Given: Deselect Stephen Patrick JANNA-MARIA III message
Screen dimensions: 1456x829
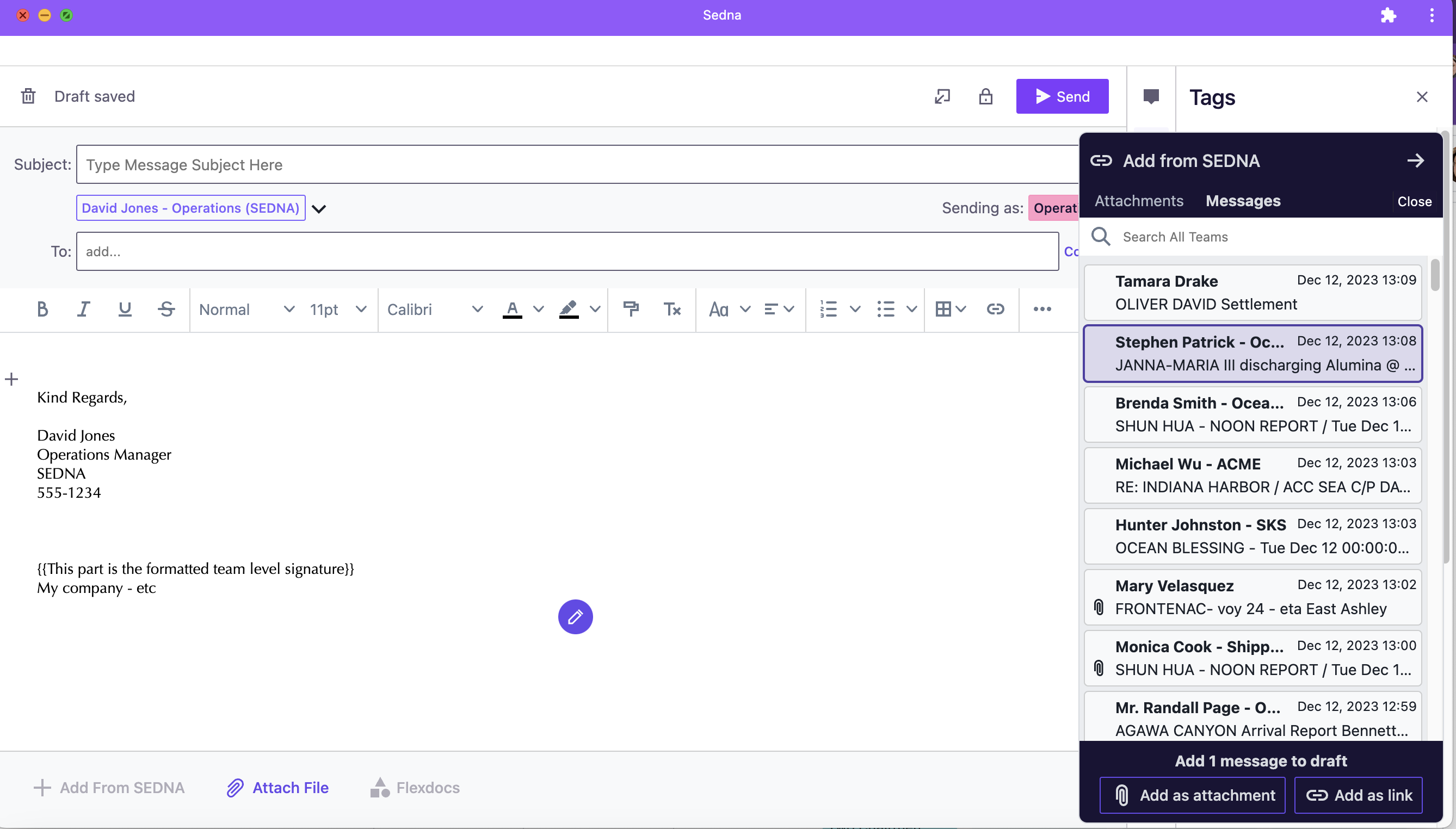Looking at the screenshot, I should tap(1253, 354).
